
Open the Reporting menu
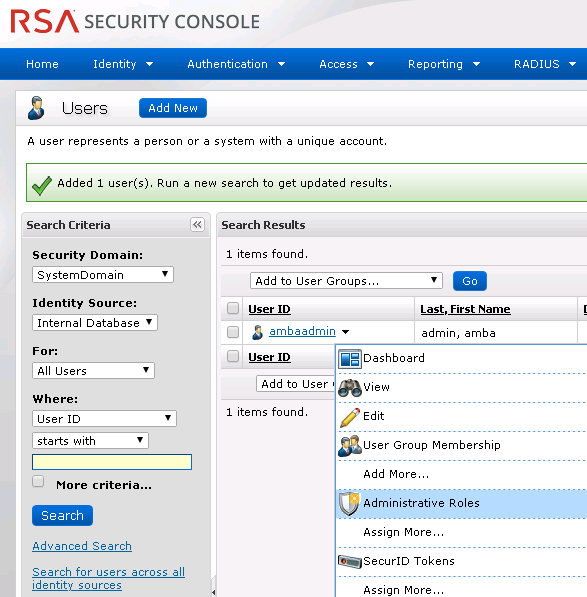pyautogui.click(x=443, y=64)
